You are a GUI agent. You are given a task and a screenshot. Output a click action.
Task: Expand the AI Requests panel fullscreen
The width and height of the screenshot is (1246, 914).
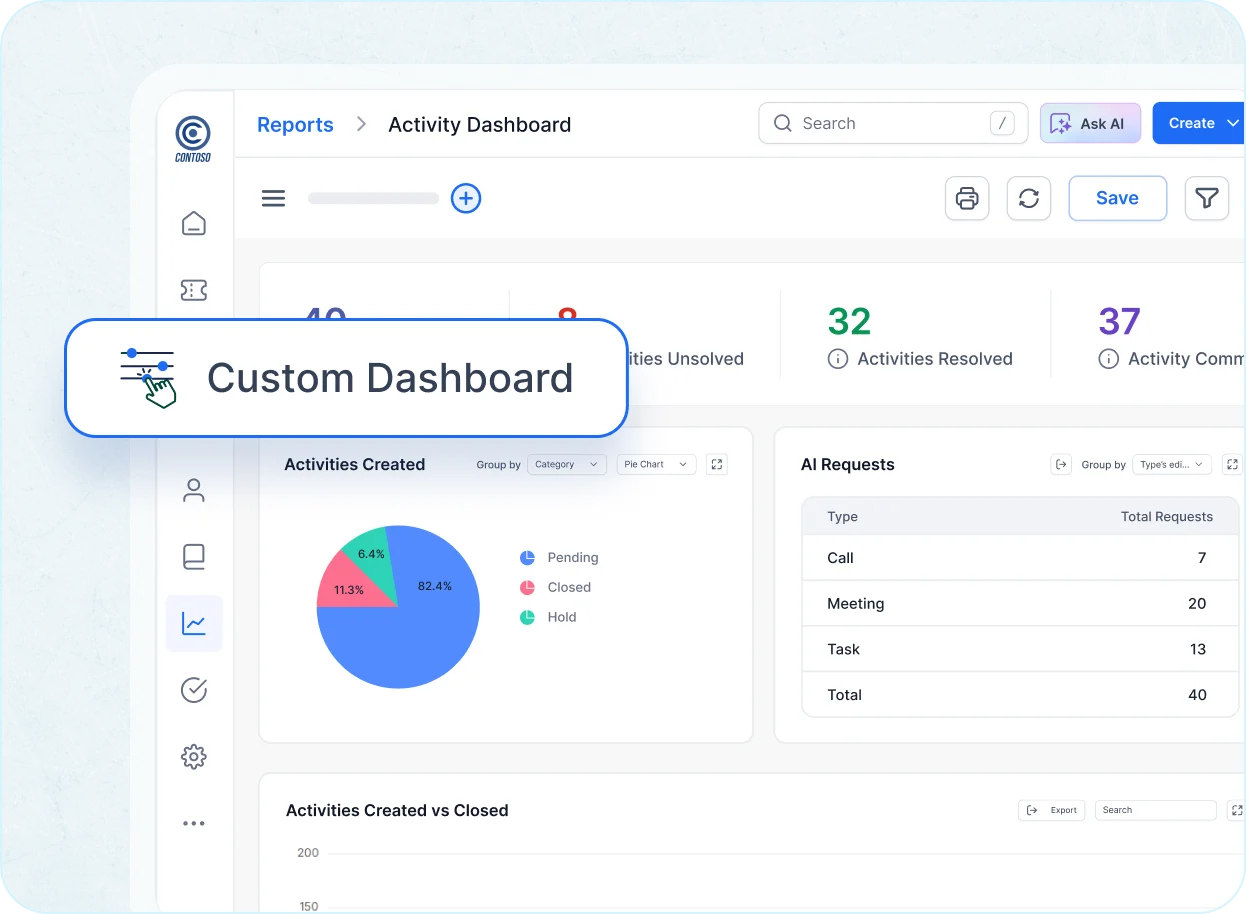click(1233, 464)
